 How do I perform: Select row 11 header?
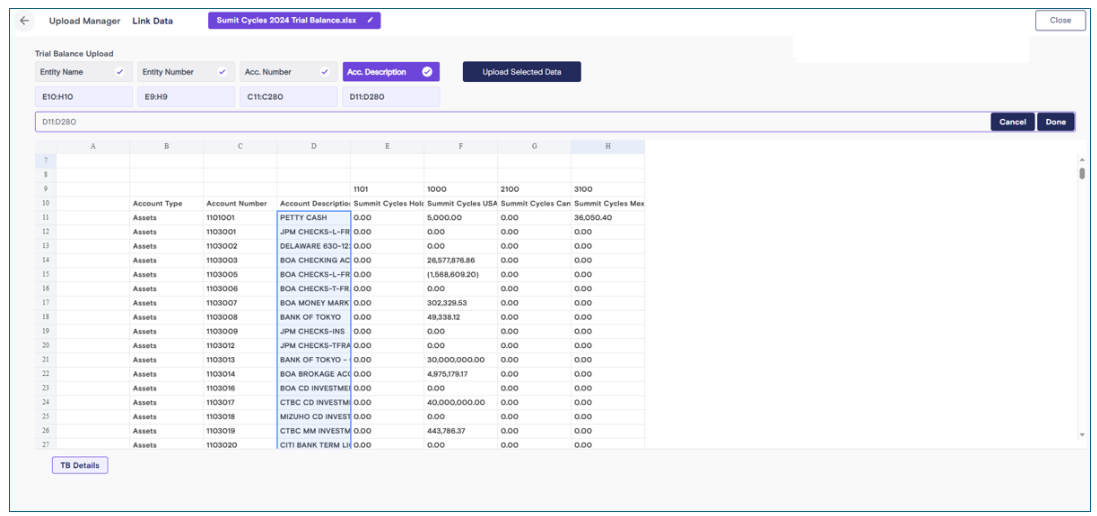[45, 217]
